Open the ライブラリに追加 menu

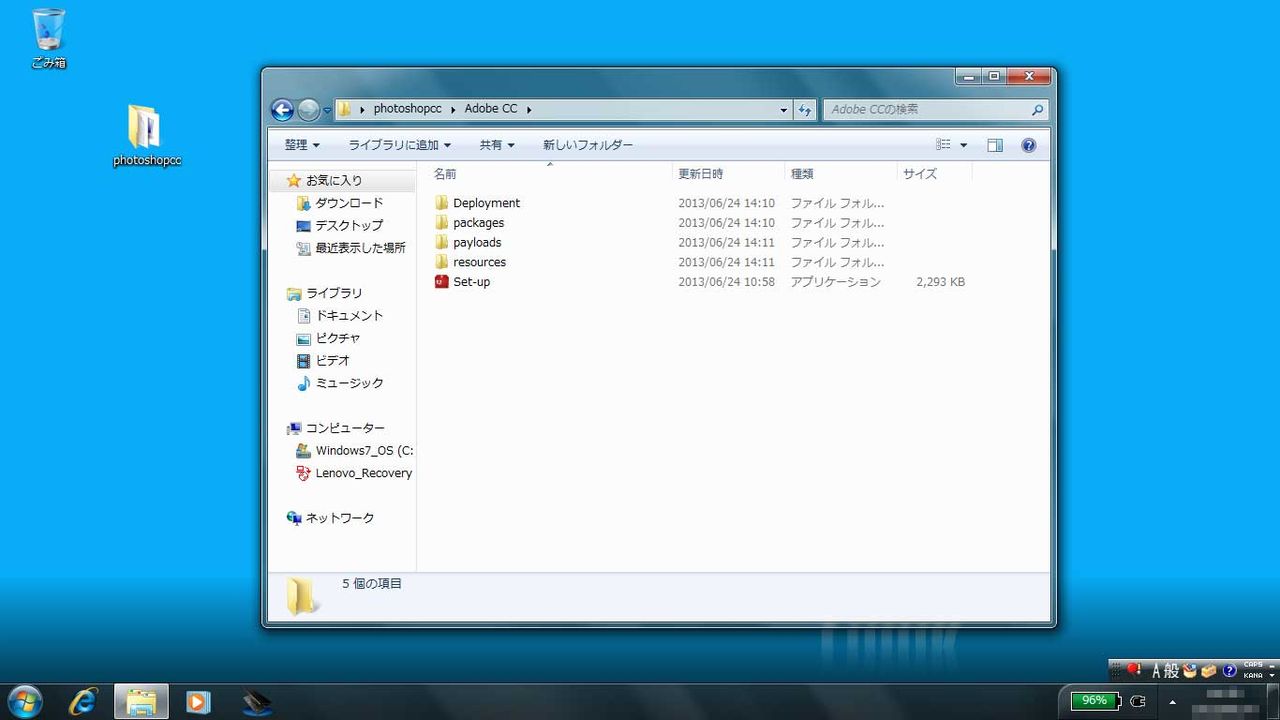(x=399, y=145)
